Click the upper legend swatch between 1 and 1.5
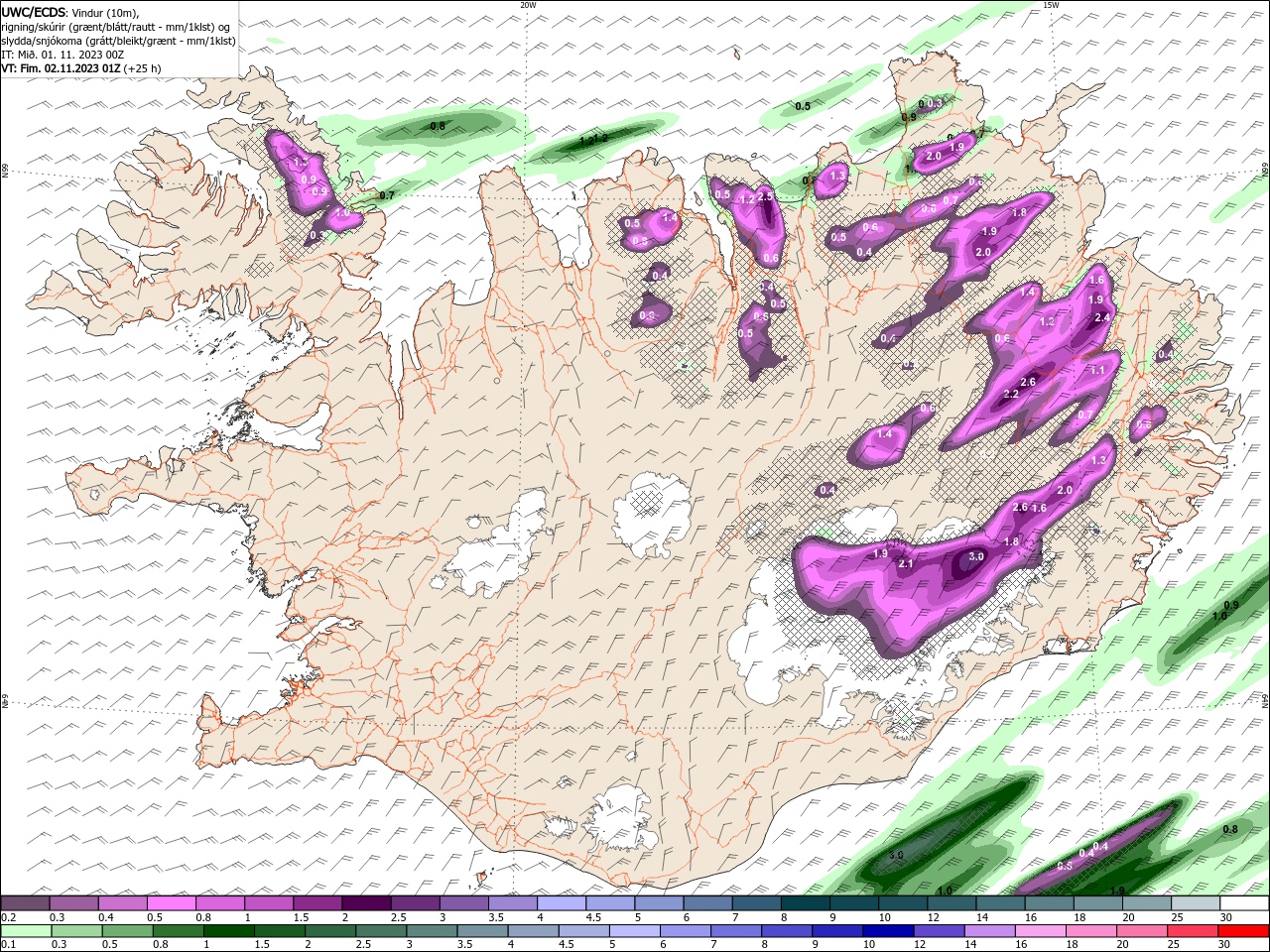 coord(269,903)
